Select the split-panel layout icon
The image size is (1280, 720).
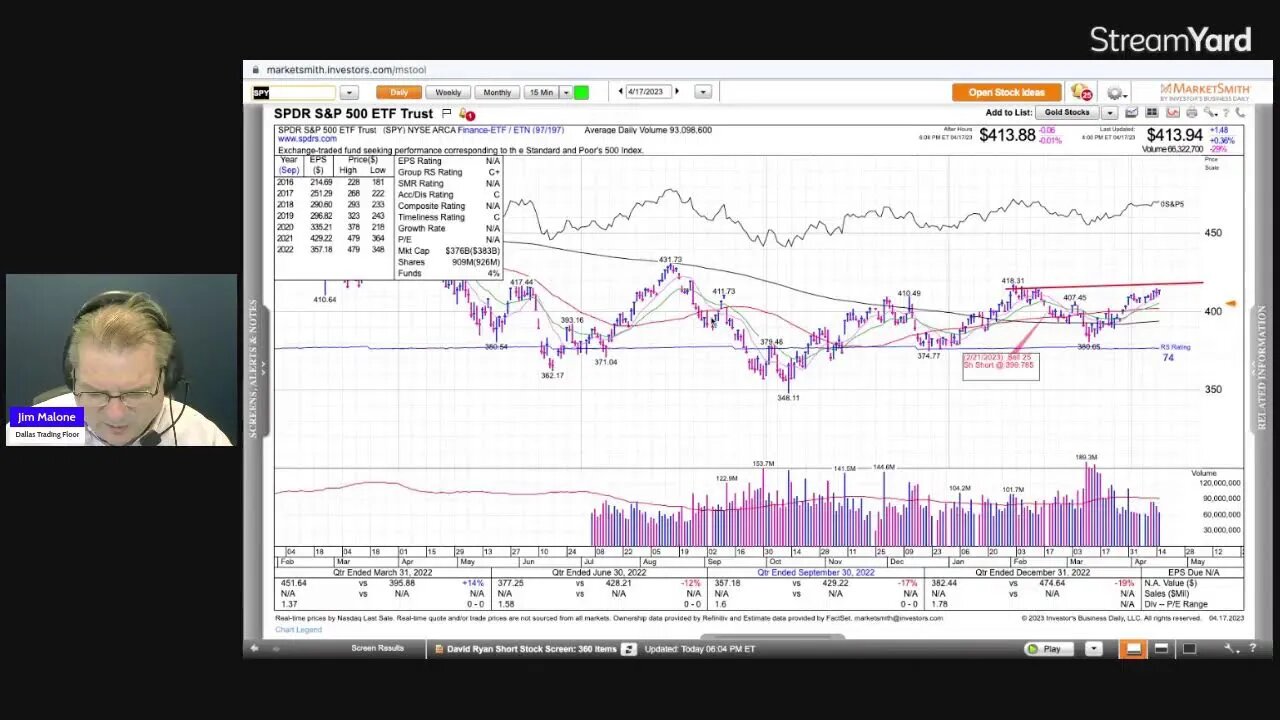point(1161,649)
